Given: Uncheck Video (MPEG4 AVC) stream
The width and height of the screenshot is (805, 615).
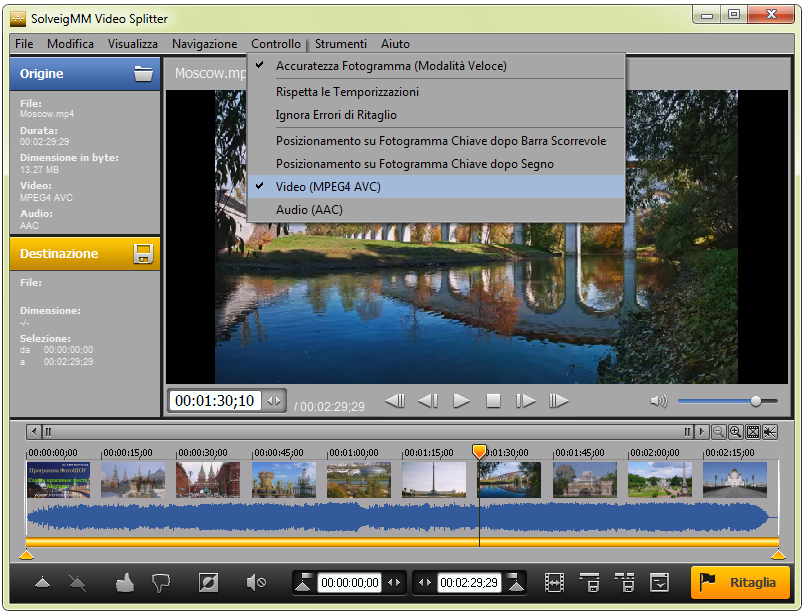Looking at the screenshot, I should click(x=436, y=187).
